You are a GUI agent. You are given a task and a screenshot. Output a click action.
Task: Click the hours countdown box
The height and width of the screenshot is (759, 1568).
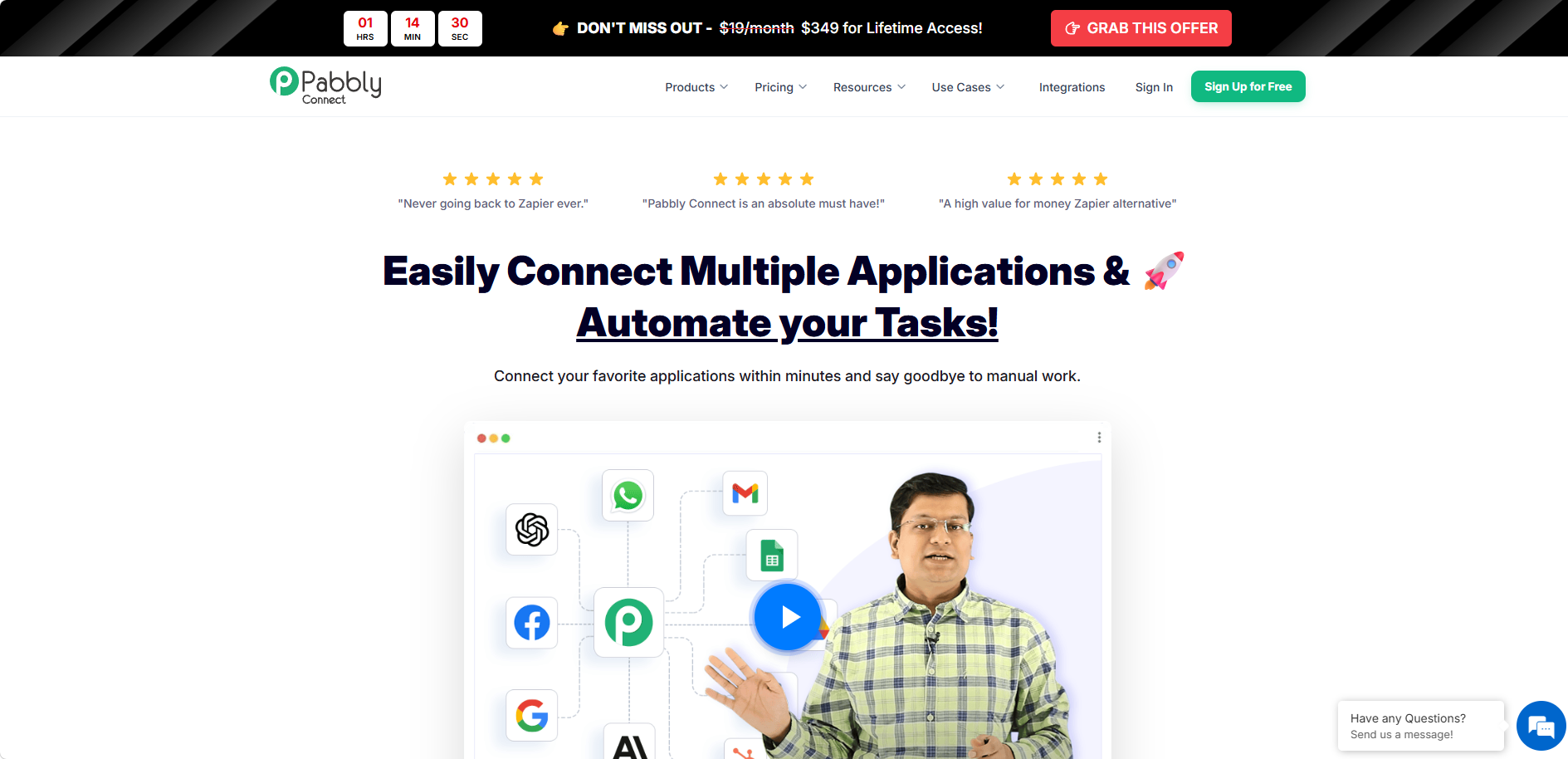365,28
